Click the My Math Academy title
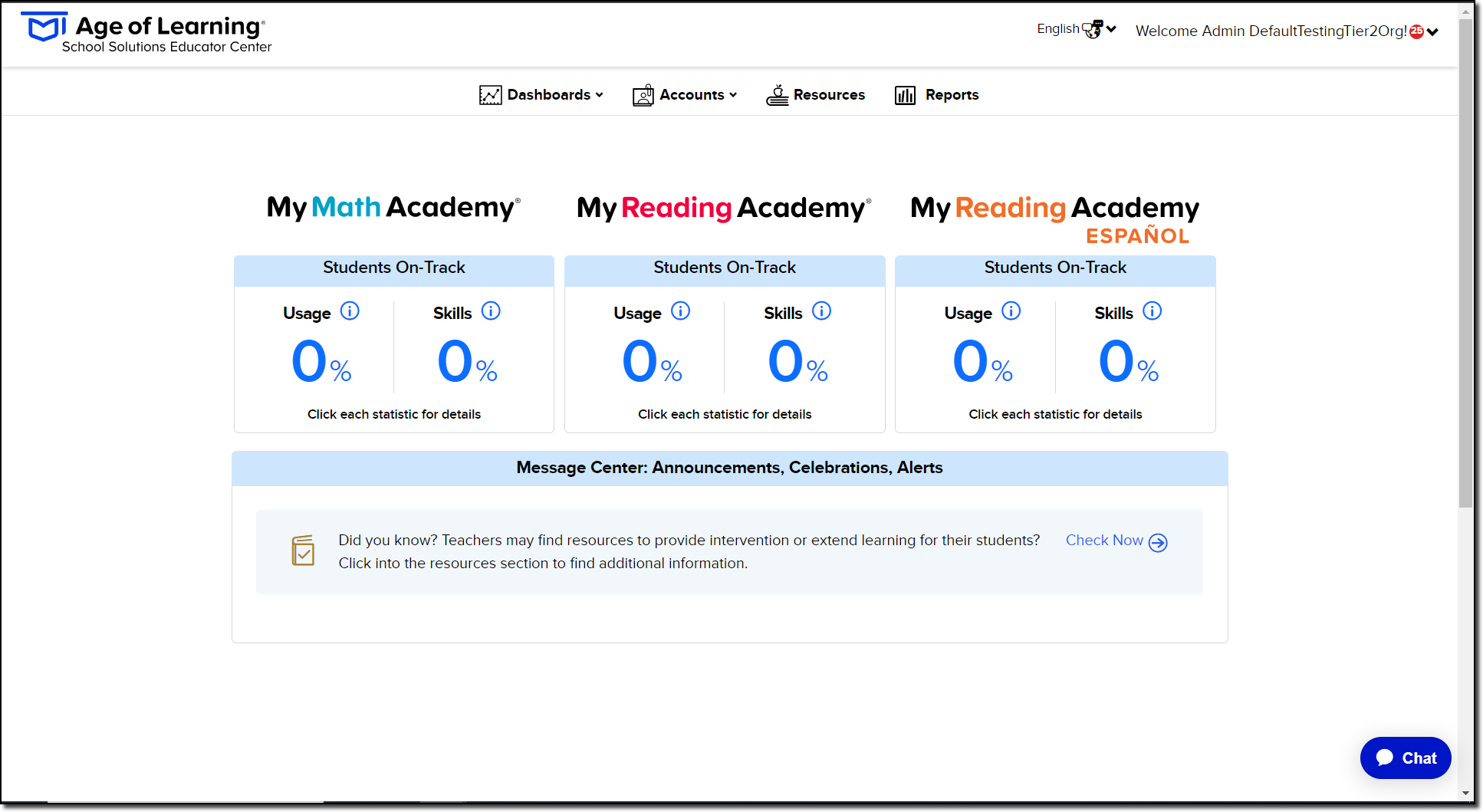Screen dimensions: 1483x812 [x=393, y=207]
